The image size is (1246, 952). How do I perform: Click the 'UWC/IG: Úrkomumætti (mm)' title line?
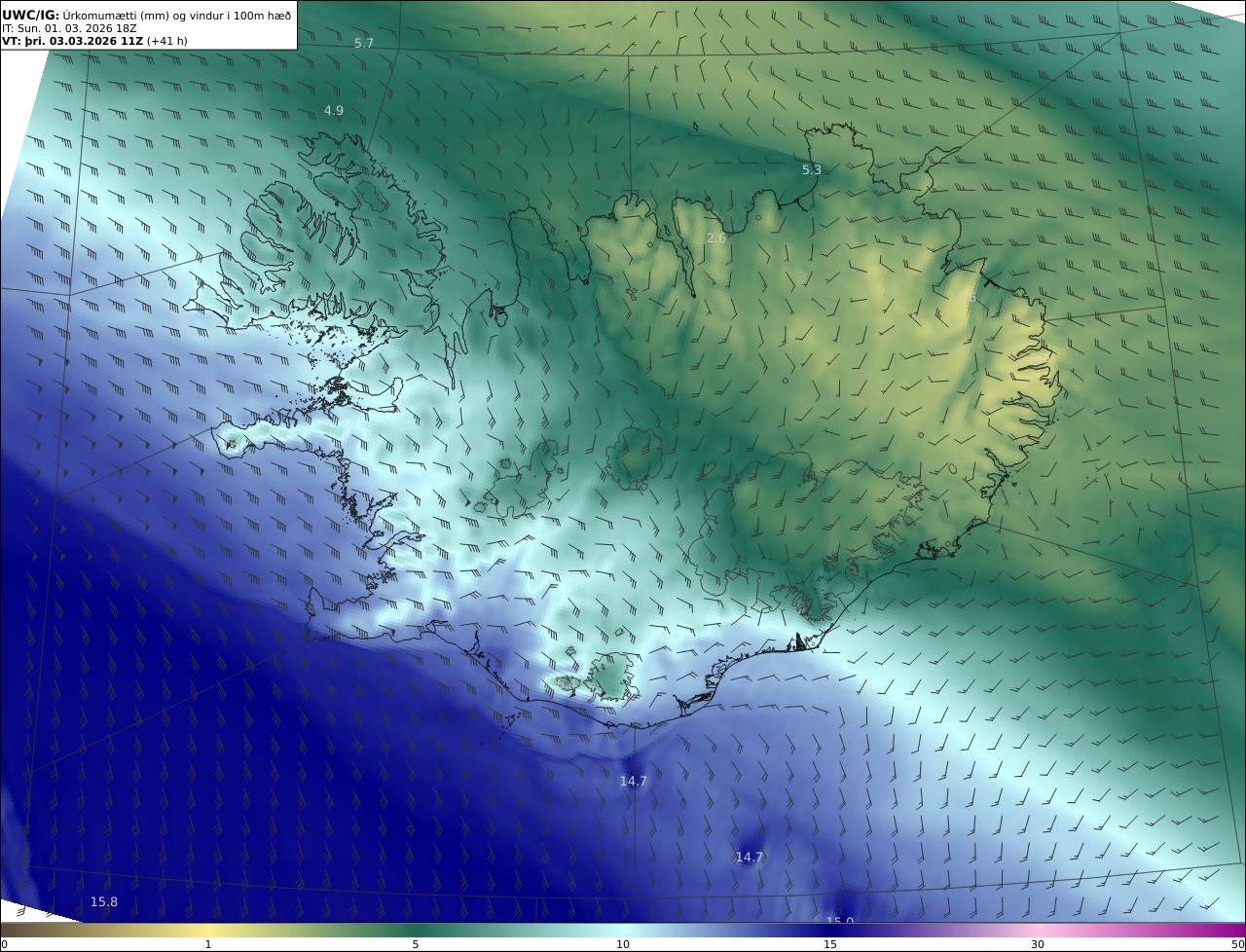click(146, 15)
